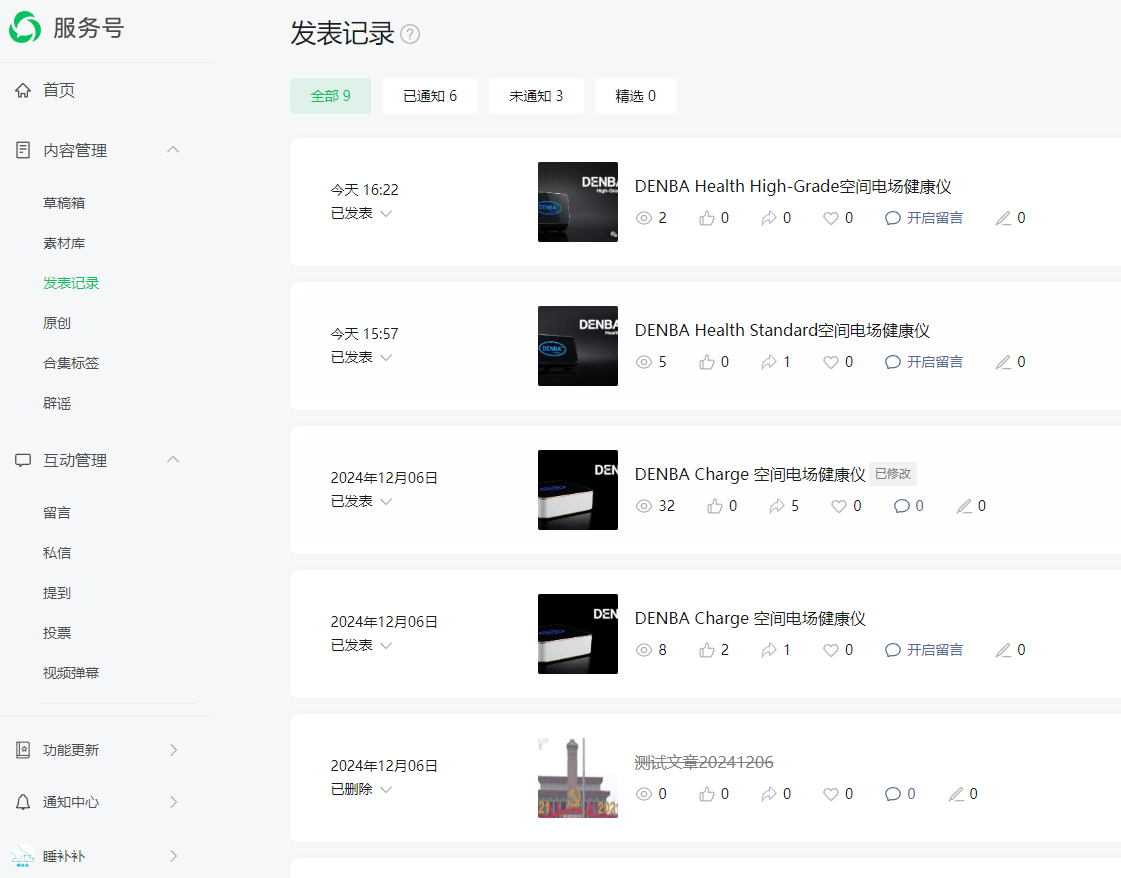Open article DENBA Health High-Grade空间电场健康仪
The width and height of the screenshot is (1121, 878).
(793, 187)
